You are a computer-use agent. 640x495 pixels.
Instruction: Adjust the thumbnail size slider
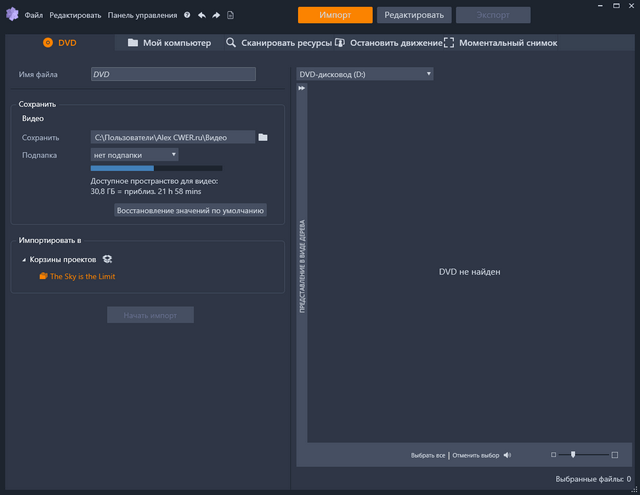click(573, 455)
